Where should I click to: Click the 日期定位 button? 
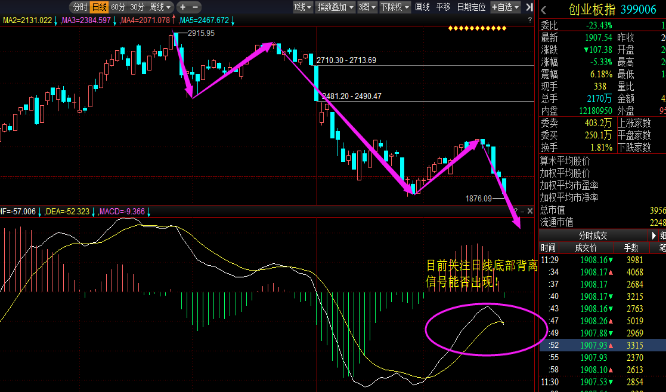point(471,7)
